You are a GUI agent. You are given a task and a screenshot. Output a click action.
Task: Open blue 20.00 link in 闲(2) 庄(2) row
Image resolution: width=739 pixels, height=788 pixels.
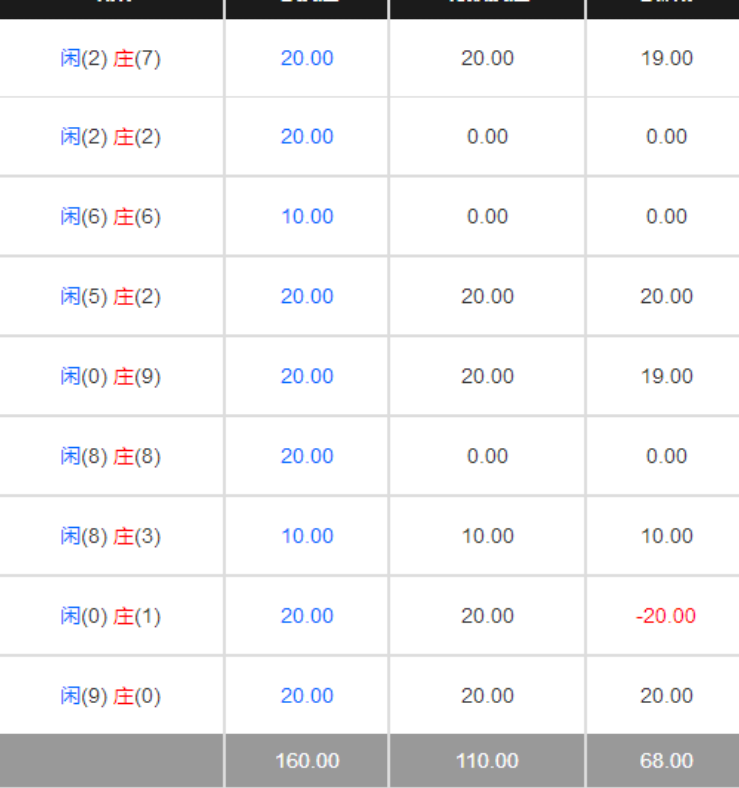point(307,137)
